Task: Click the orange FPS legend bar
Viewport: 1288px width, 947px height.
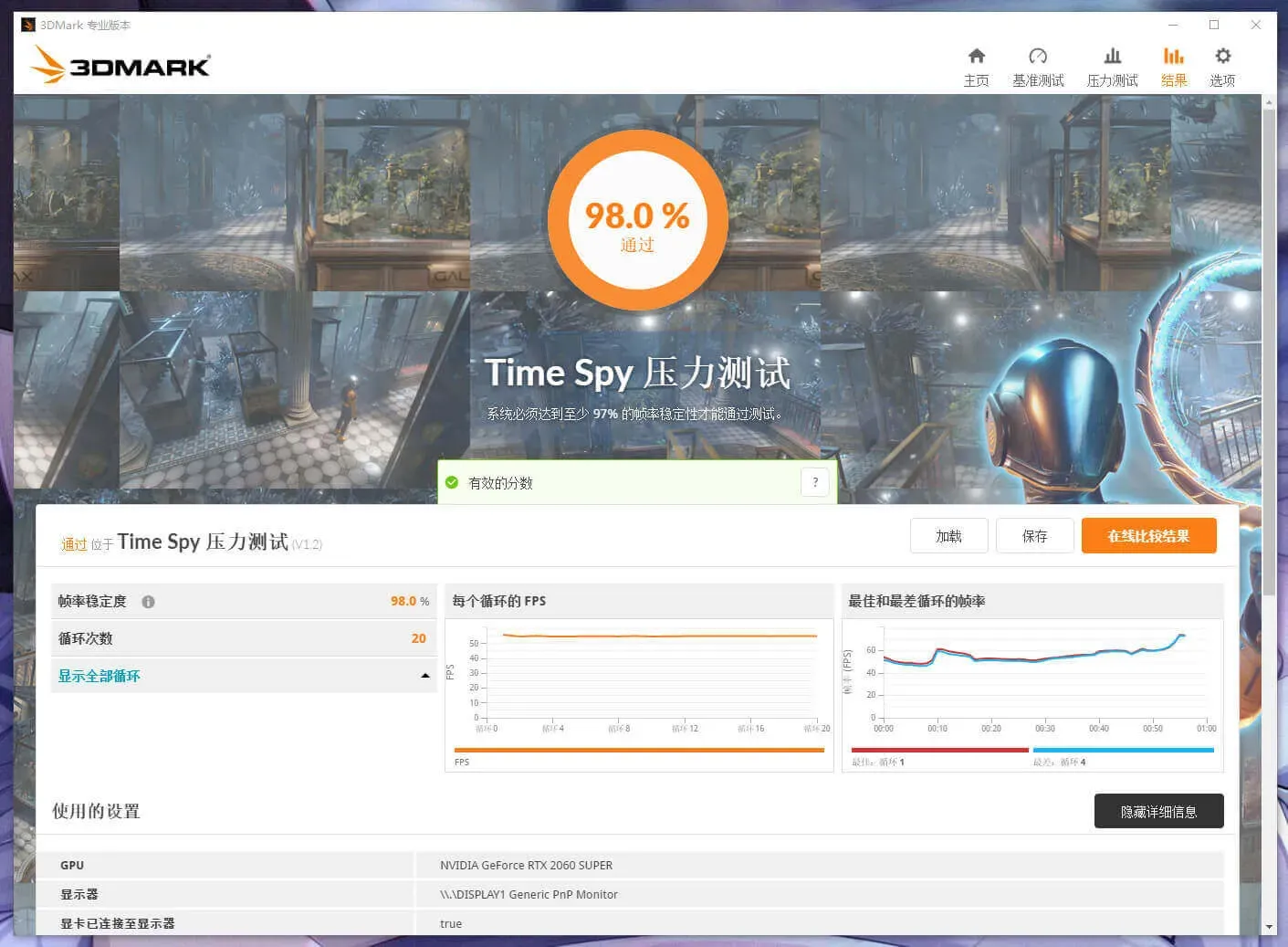Action: point(638,751)
